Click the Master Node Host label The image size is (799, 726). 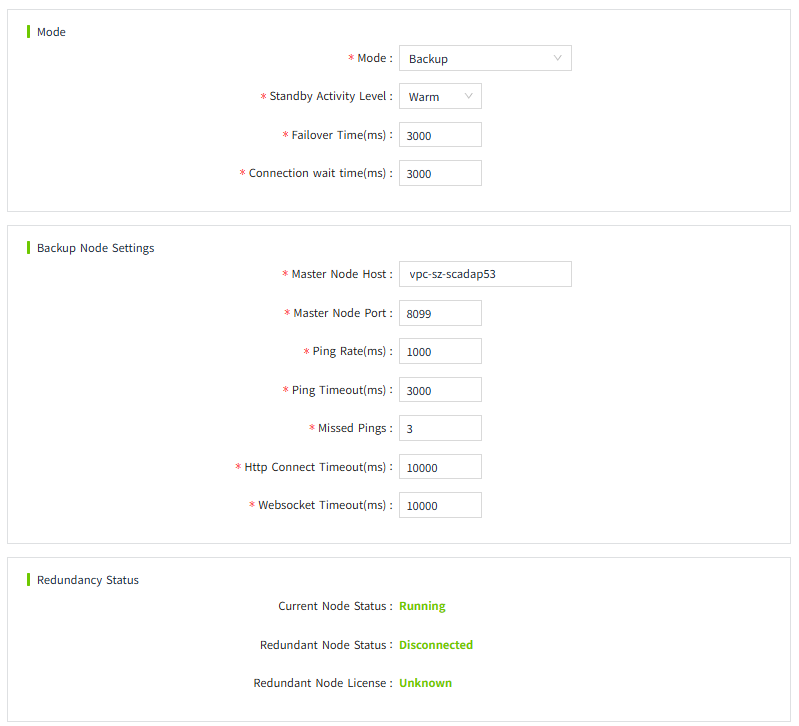[x=341, y=274]
